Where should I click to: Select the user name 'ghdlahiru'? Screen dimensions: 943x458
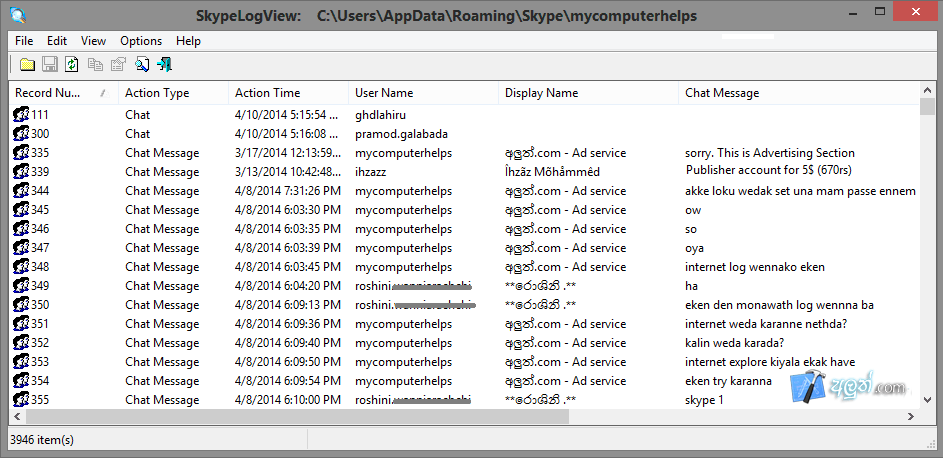point(380,115)
